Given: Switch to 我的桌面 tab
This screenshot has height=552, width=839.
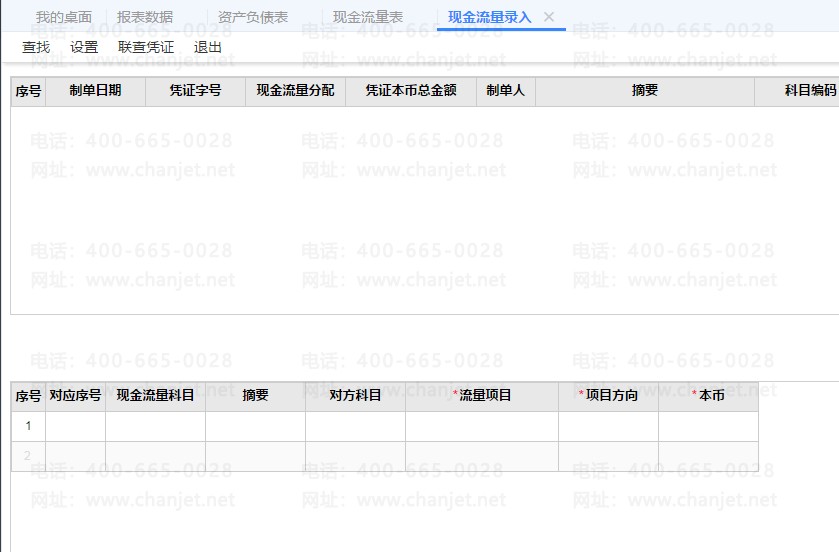Looking at the screenshot, I should pos(64,17).
